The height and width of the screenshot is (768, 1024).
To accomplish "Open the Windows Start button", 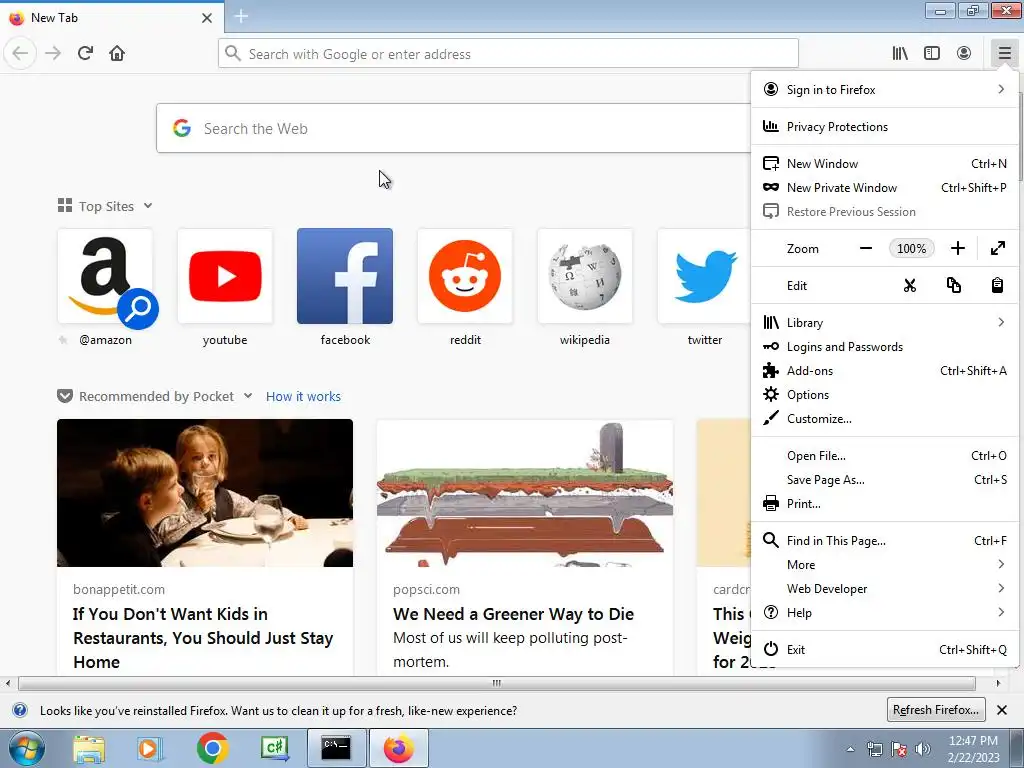I will (25, 749).
